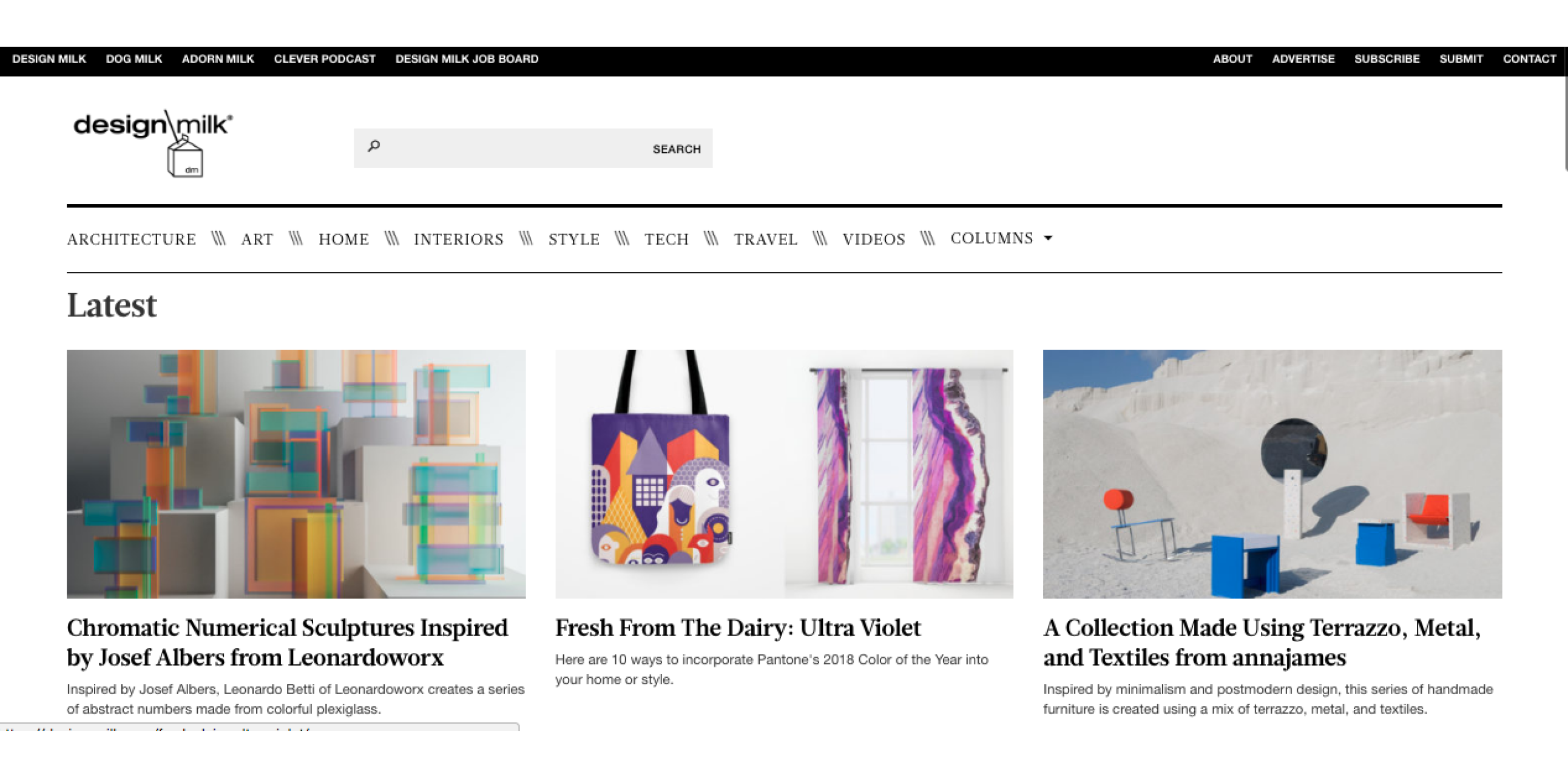This screenshot has height=784, width=1568.
Task: Open the terrazzo furniture collection thumbnail
Action: [1272, 473]
